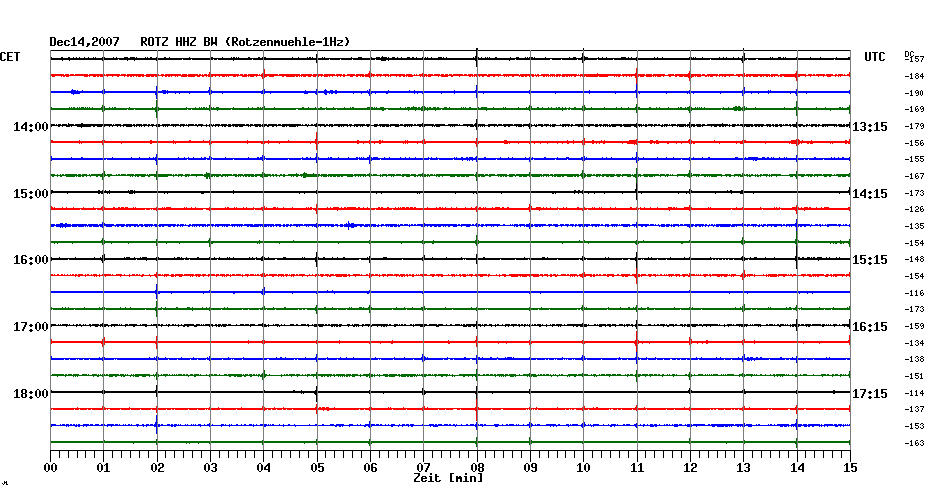Select the 15:00 CET time label
The width and height of the screenshot is (930, 494).
point(31,194)
